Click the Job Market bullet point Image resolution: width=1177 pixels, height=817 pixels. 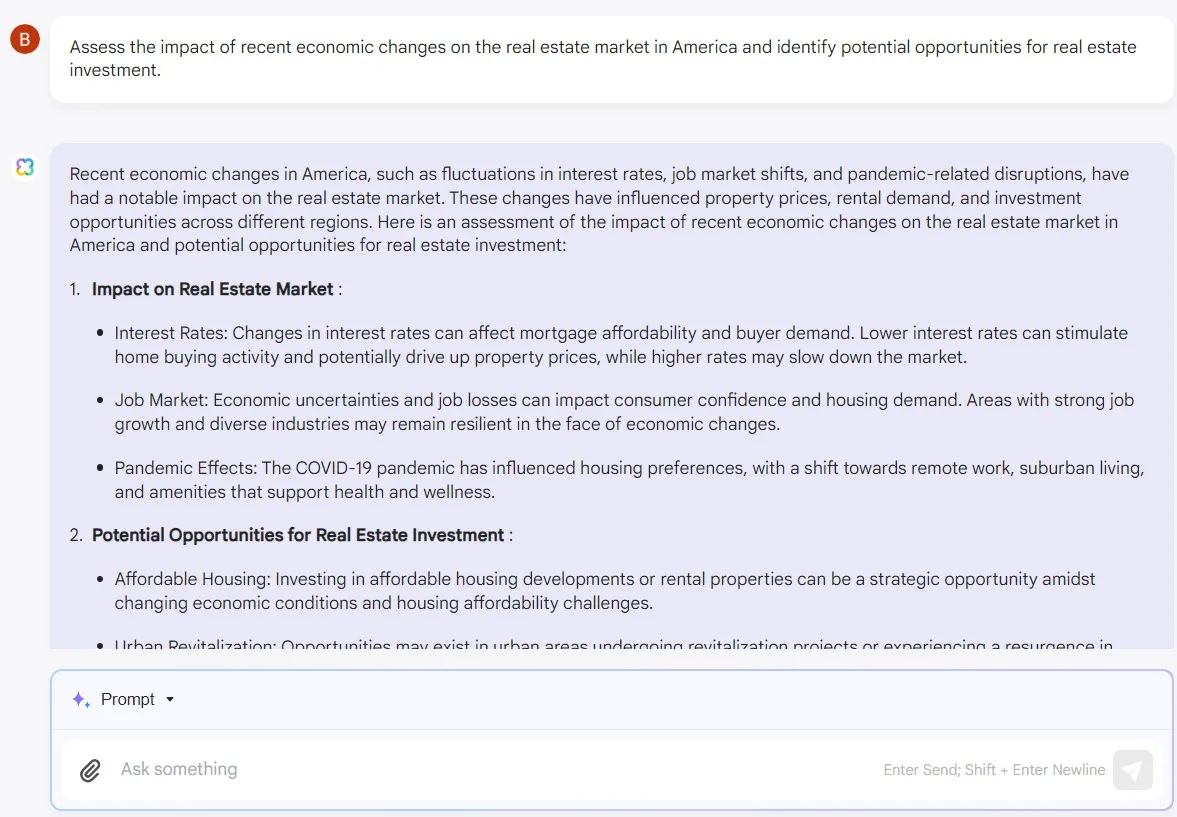tap(620, 412)
